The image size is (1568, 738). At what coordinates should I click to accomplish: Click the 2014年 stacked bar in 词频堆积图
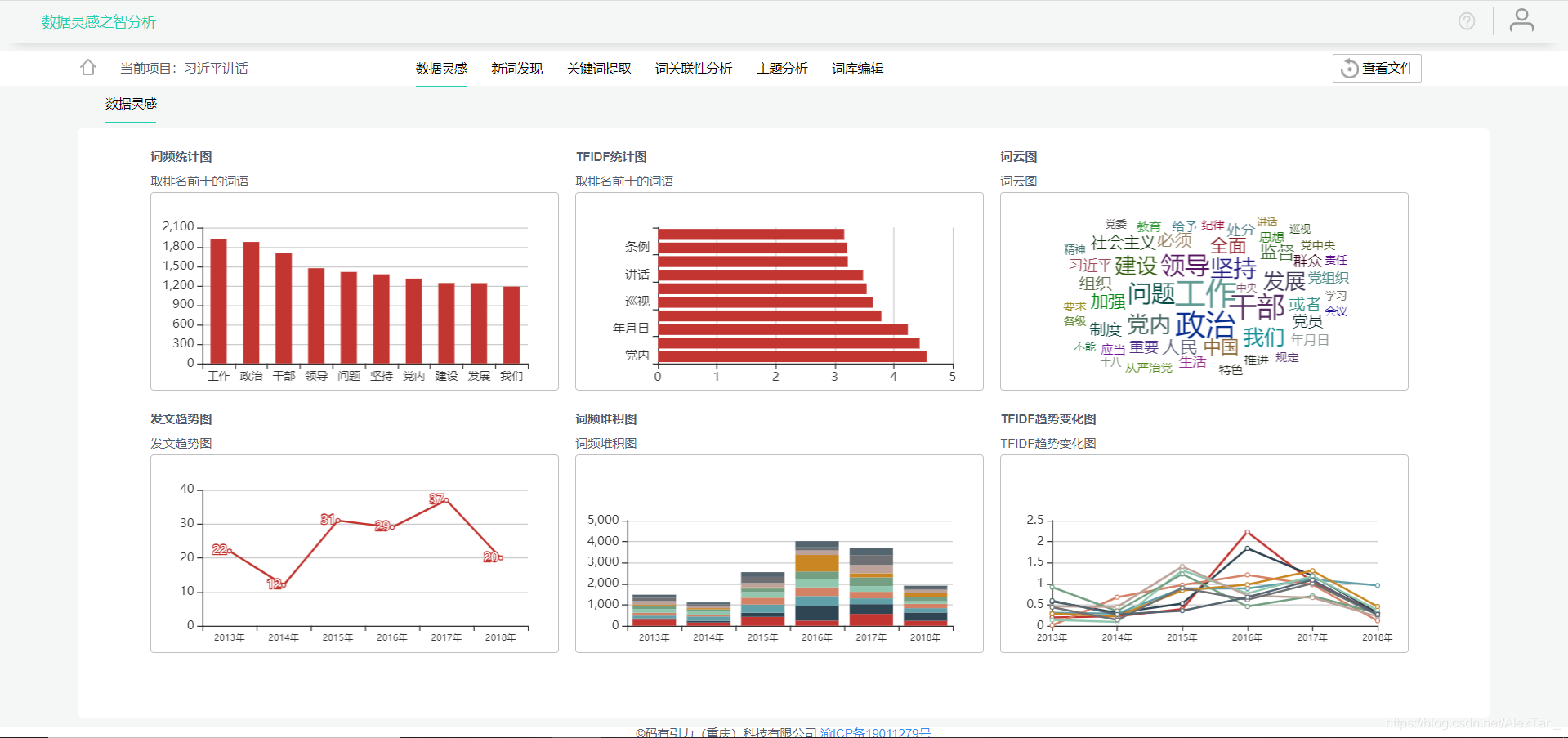point(708,615)
